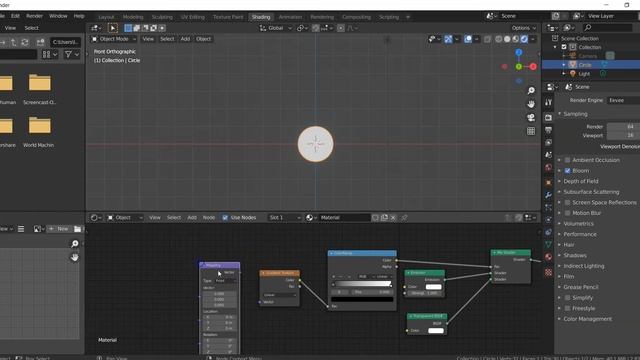Activate the Select Box tool icon

pos(113,28)
